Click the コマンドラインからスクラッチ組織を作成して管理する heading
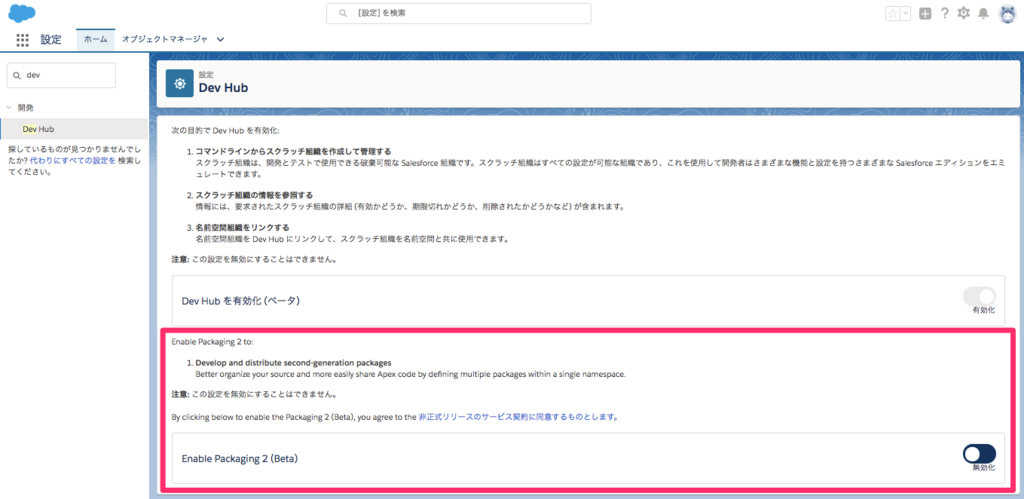1024x499 pixels. 293,152
